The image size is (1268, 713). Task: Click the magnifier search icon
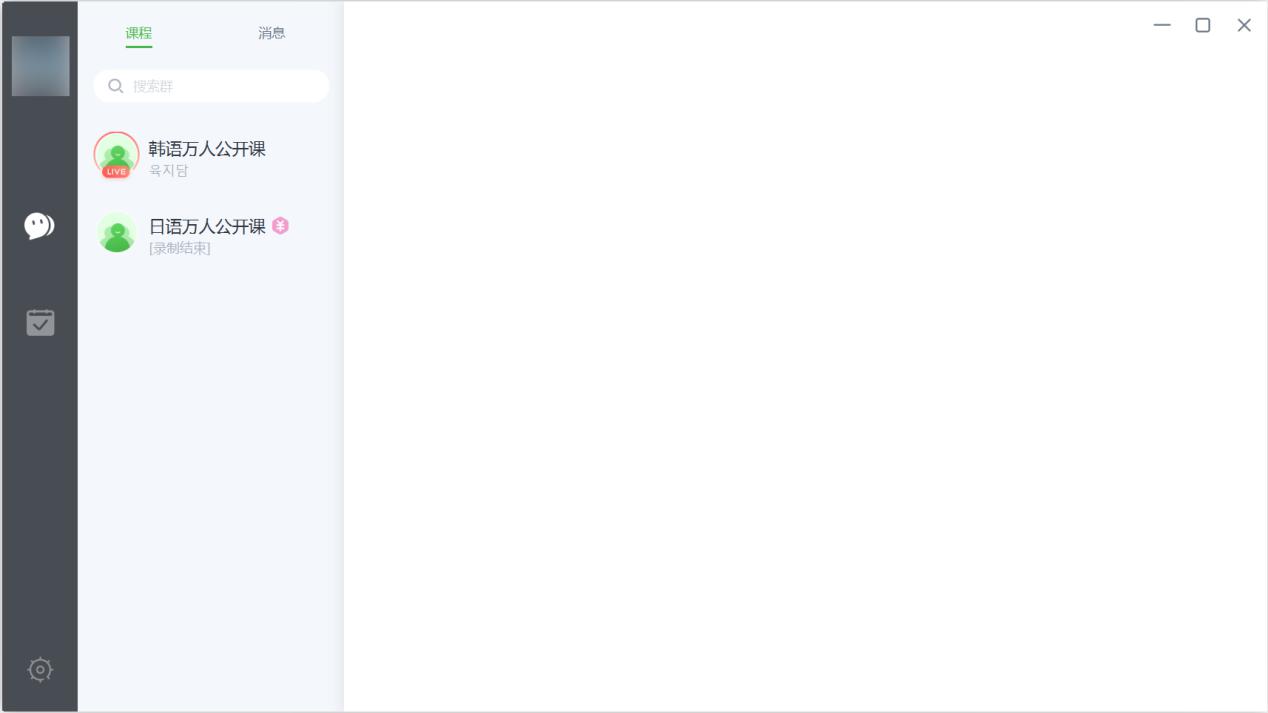coord(116,86)
